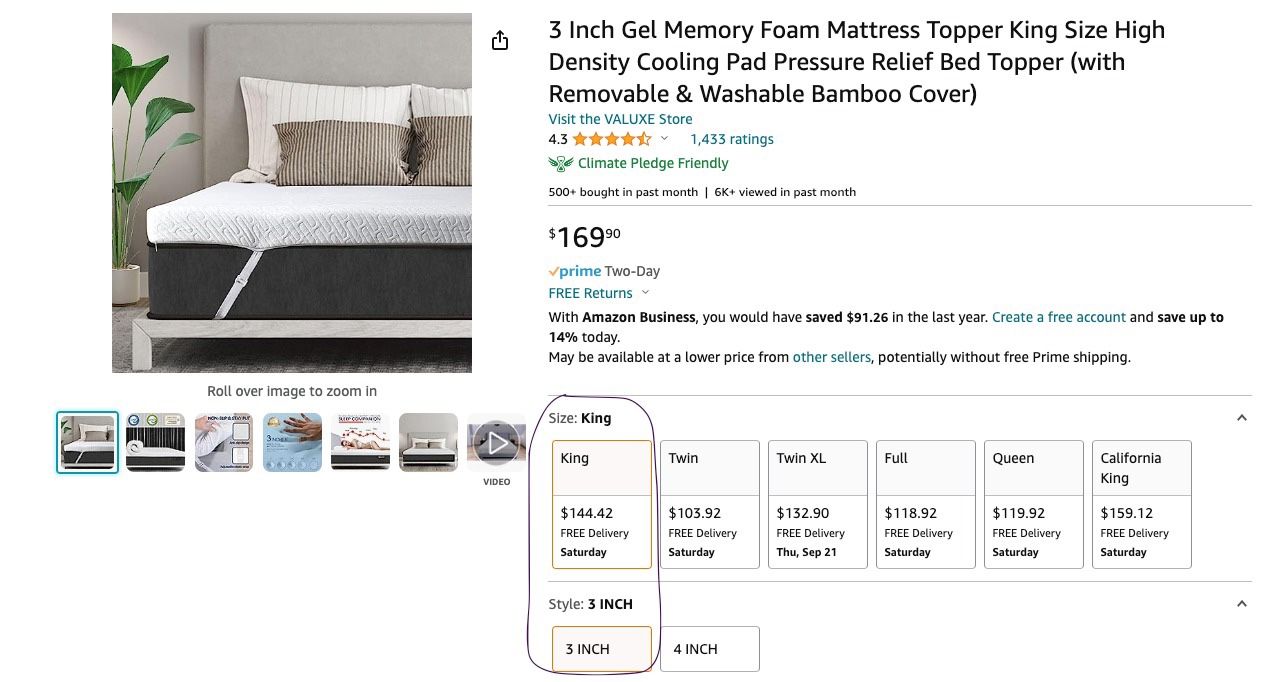Visit the VALUXE Store

tap(619, 119)
